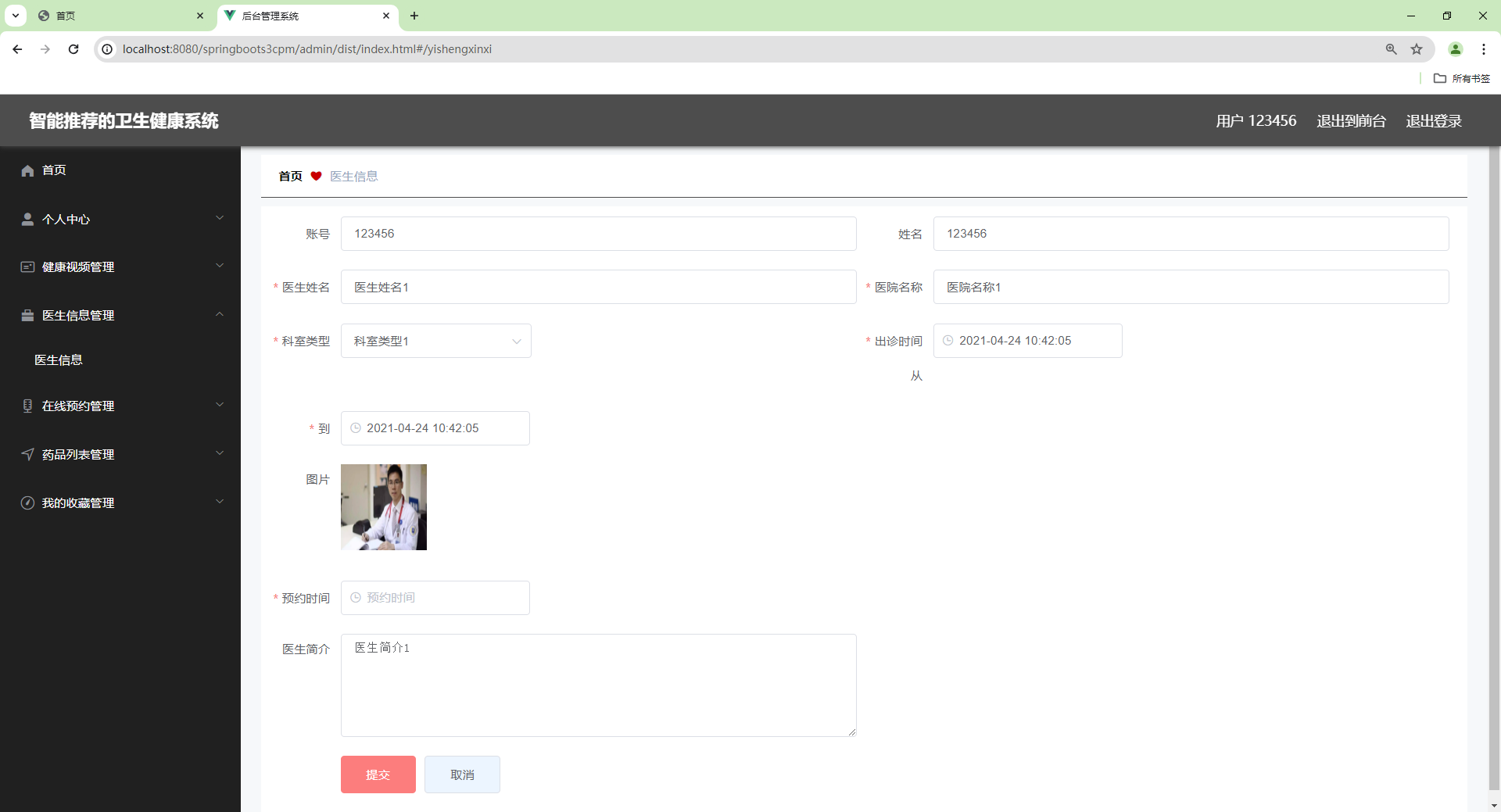
Task: Click the home icon beside 首页
Action: tap(27, 170)
